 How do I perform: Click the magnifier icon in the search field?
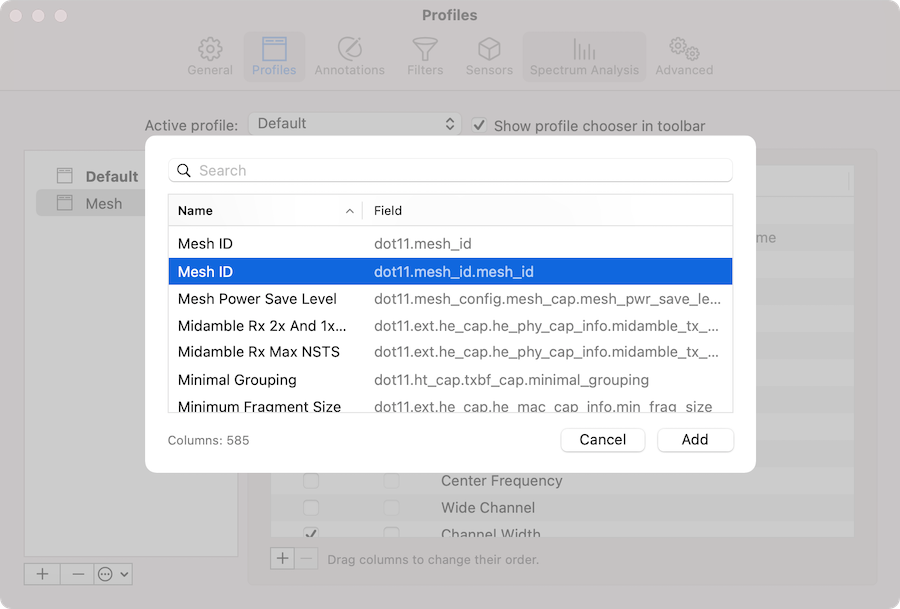tap(184, 170)
